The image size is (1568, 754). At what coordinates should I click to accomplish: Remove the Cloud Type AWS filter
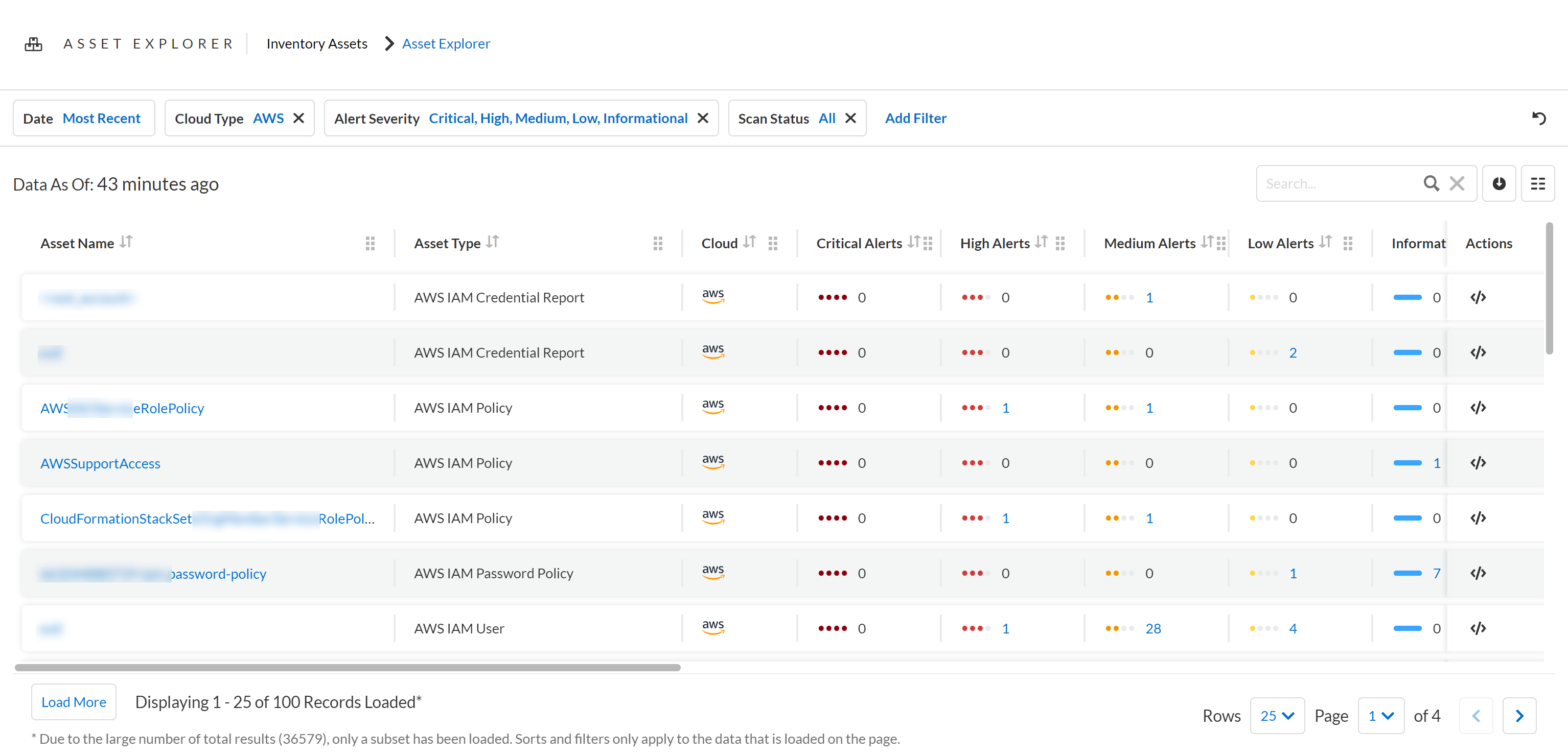[x=298, y=118]
